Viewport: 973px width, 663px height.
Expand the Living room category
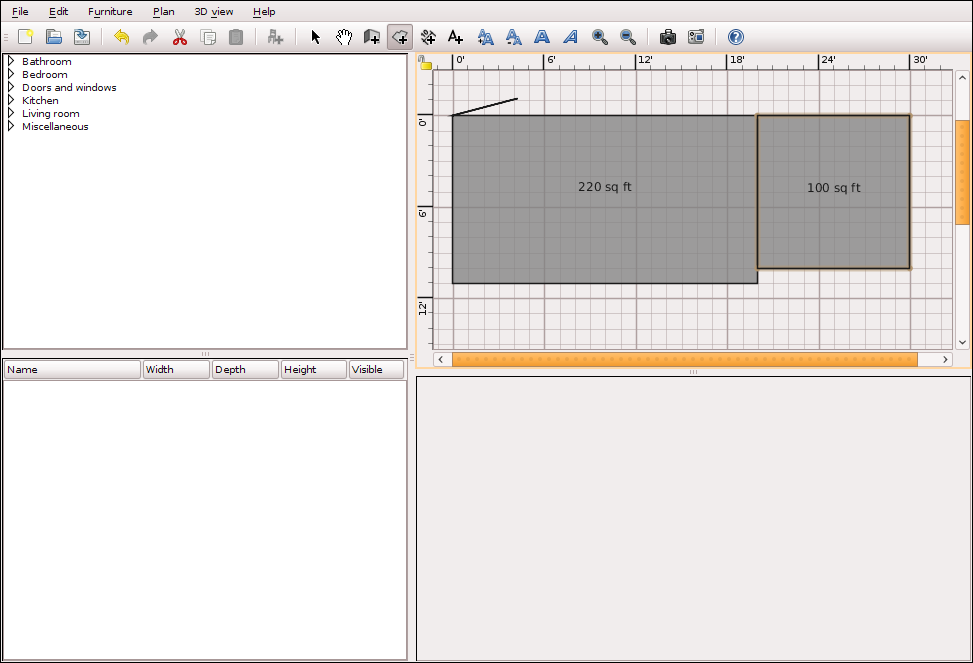point(11,113)
